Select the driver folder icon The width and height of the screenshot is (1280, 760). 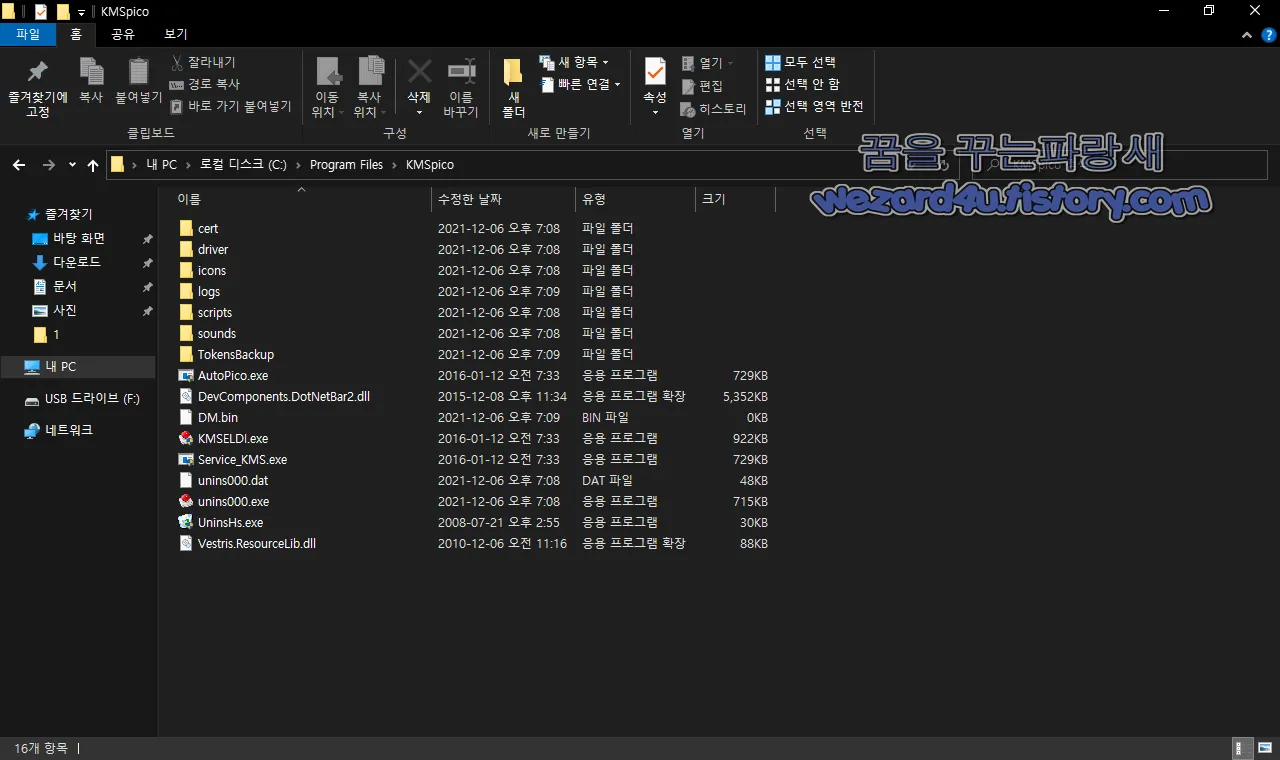pos(186,249)
